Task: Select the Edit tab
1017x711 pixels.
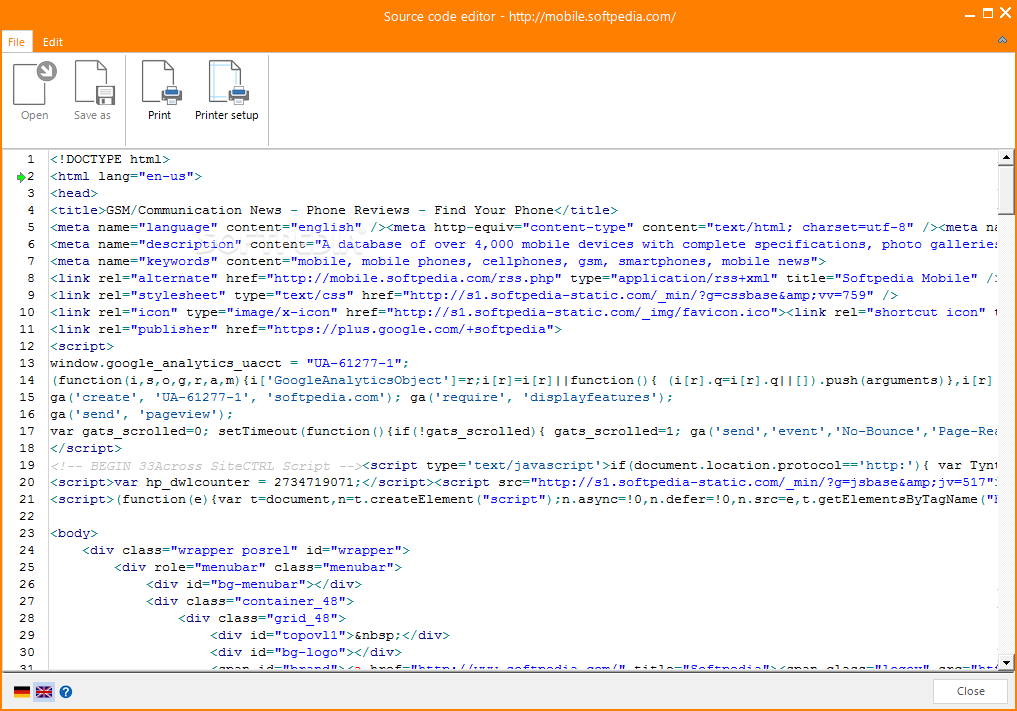Action: (53, 42)
